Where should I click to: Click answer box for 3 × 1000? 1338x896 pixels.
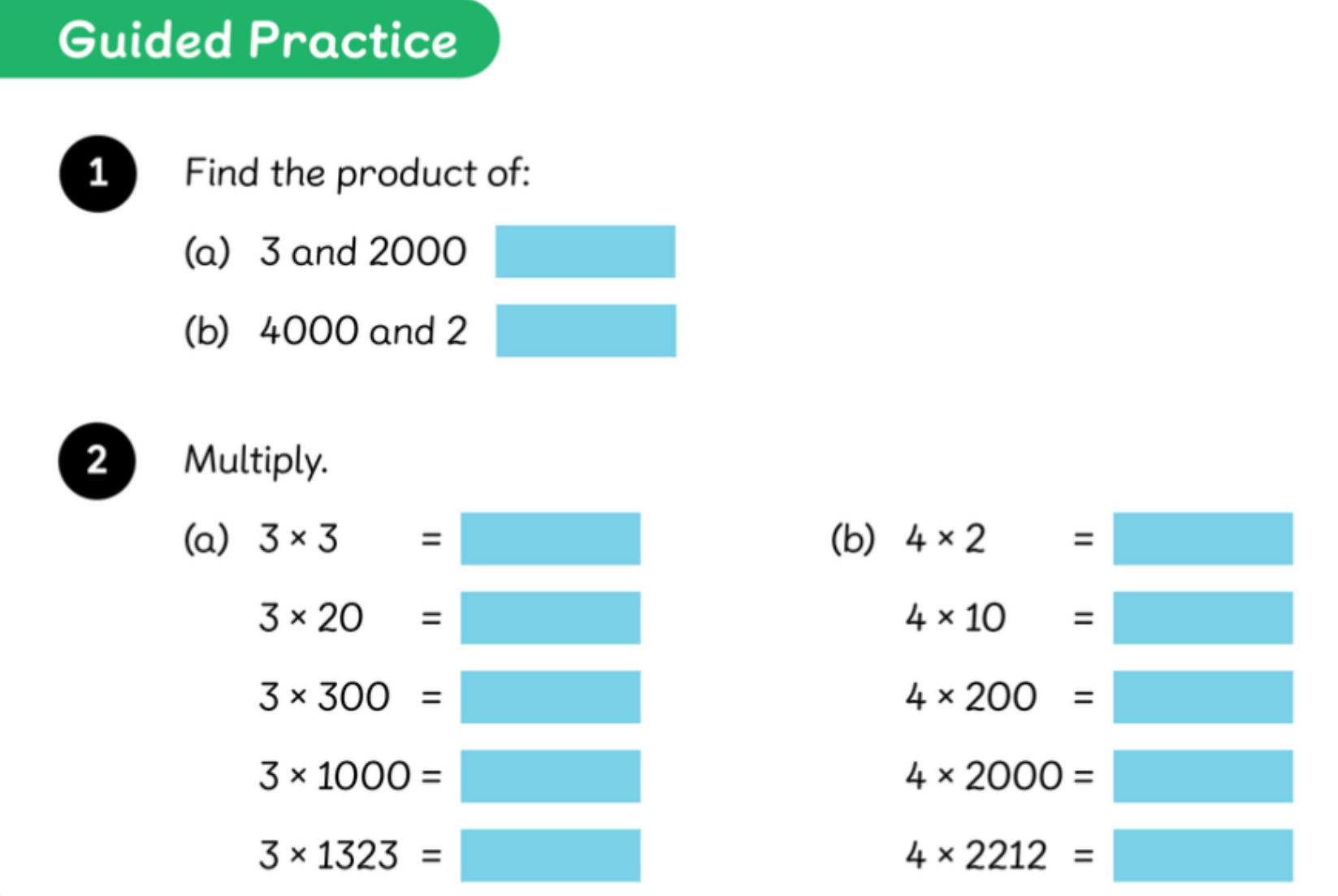tap(550, 776)
